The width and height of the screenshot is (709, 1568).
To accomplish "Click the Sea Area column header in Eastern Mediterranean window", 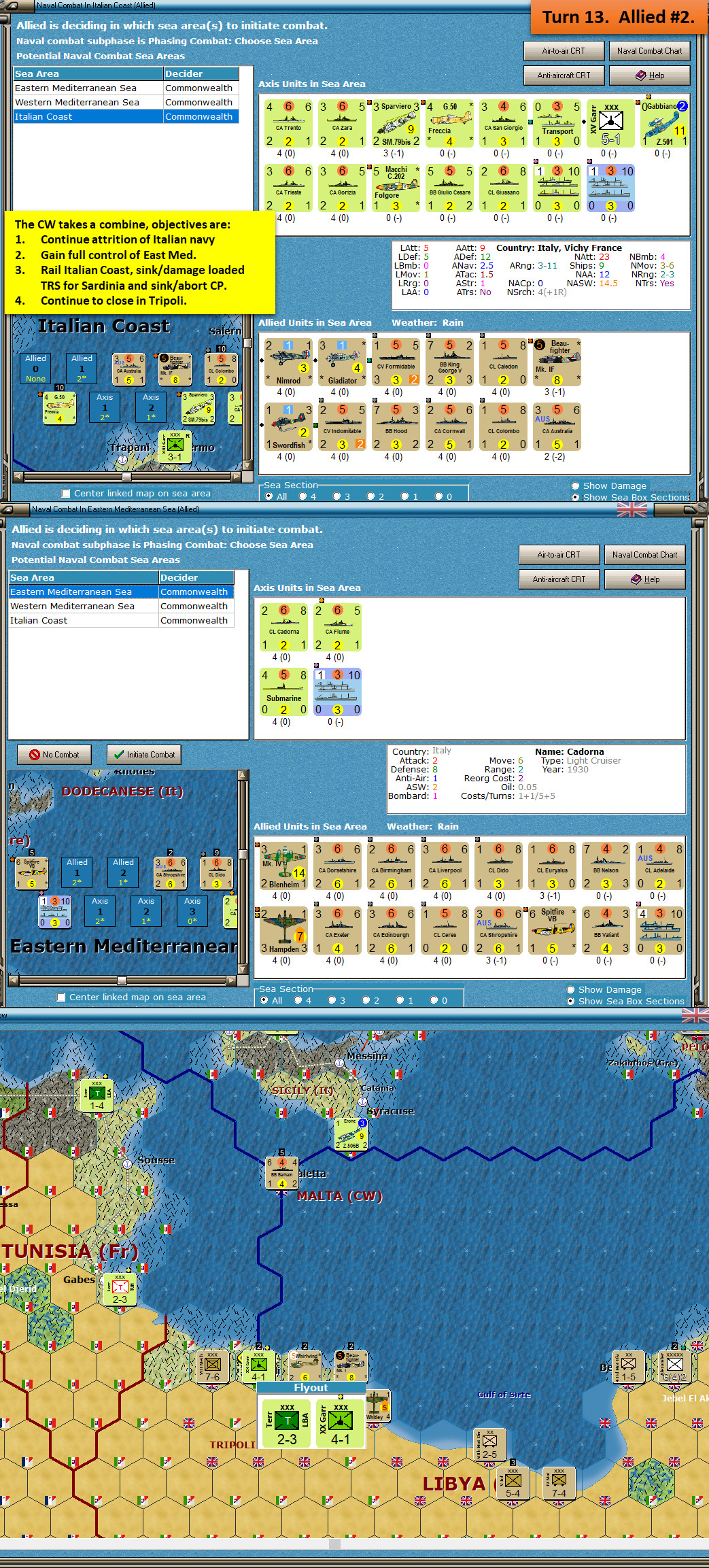I will (x=84, y=577).
